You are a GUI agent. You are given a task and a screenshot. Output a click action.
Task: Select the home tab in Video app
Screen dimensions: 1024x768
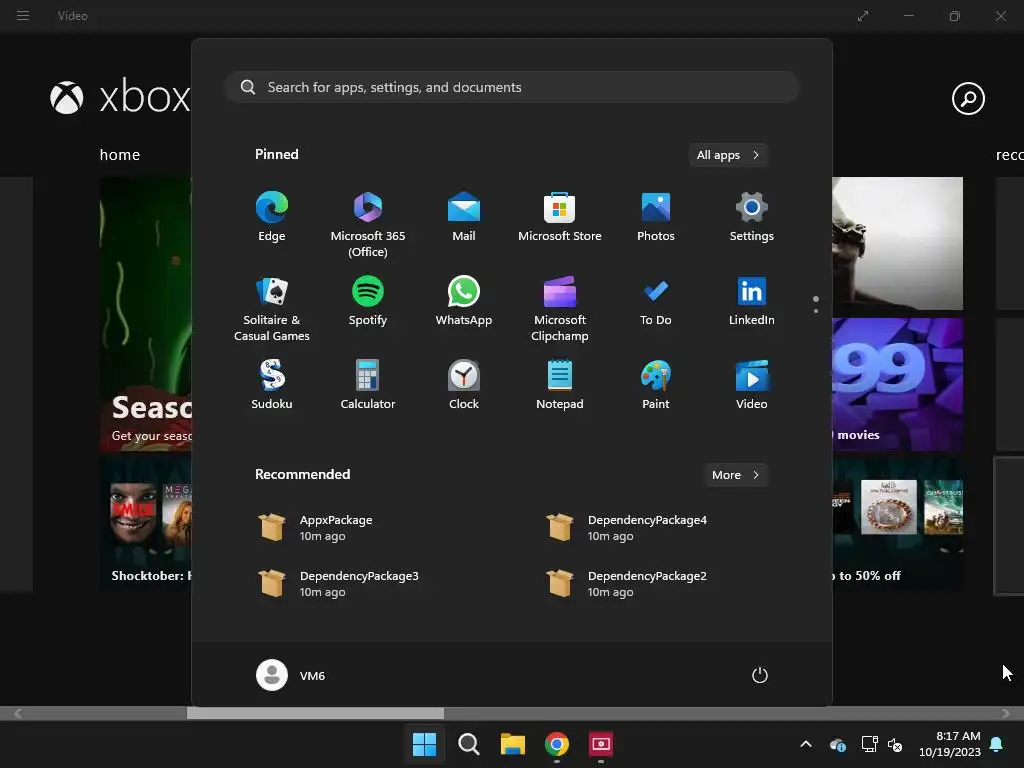120,155
